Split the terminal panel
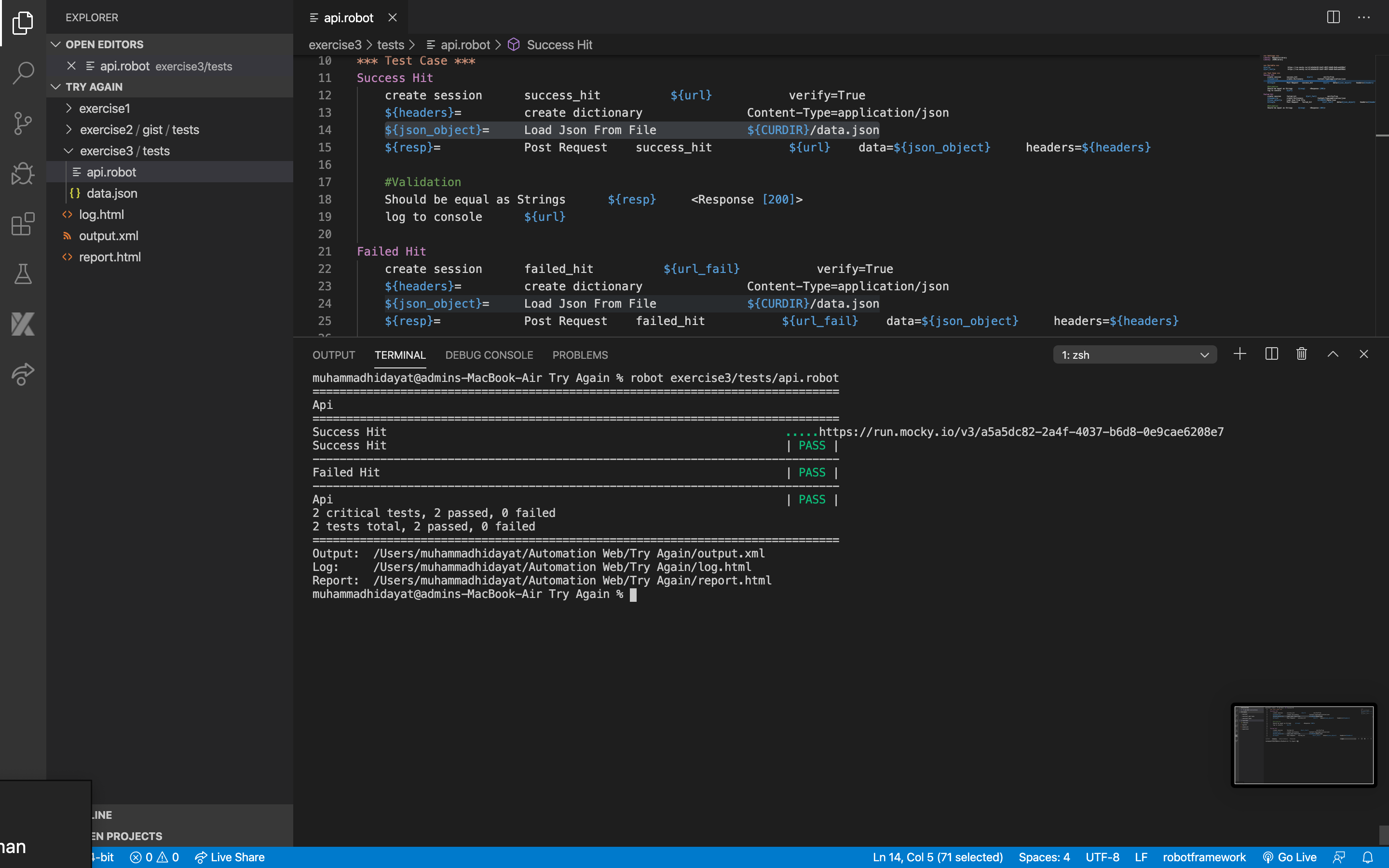Image resolution: width=1389 pixels, height=868 pixels. [1271, 354]
